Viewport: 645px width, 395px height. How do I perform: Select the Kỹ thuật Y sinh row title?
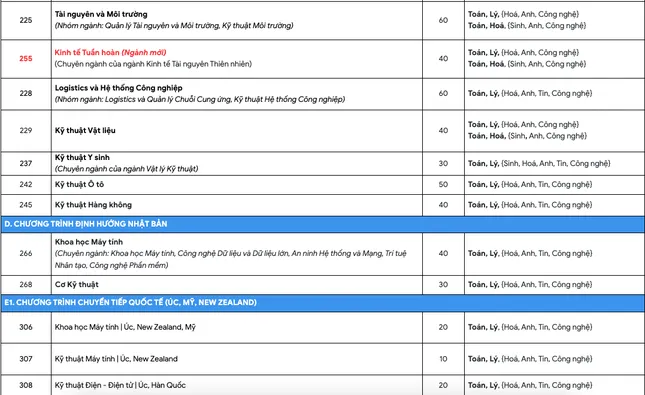tap(82, 157)
